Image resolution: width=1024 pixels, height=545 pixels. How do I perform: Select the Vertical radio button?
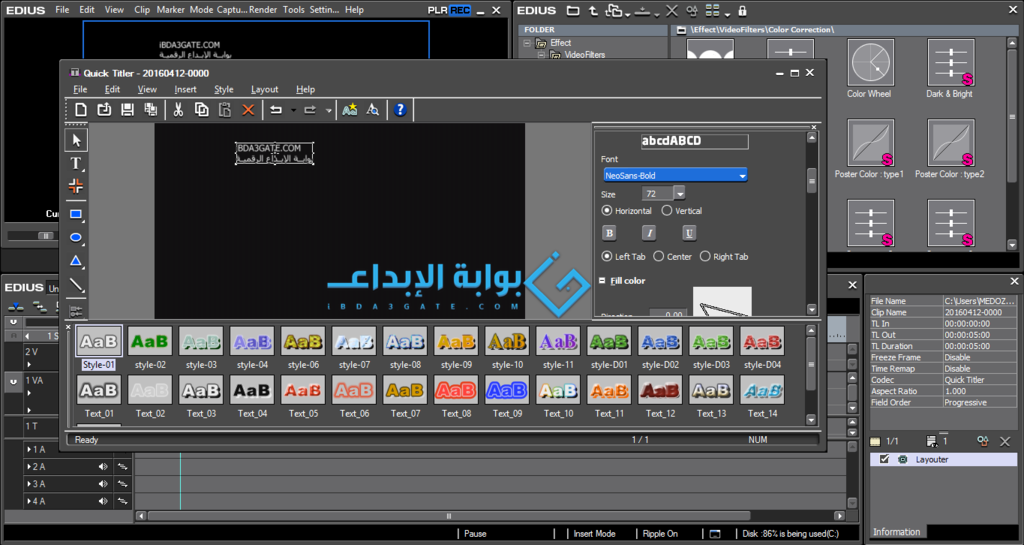tap(667, 211)
